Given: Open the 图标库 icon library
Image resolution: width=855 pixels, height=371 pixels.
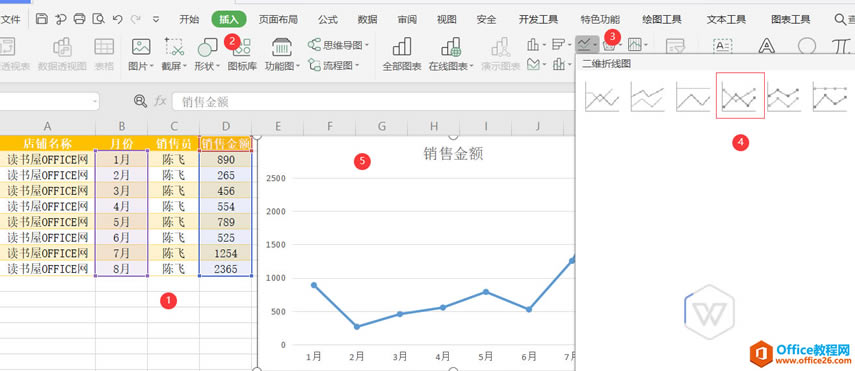Looking at the screenshot, I should click(242, 47).
